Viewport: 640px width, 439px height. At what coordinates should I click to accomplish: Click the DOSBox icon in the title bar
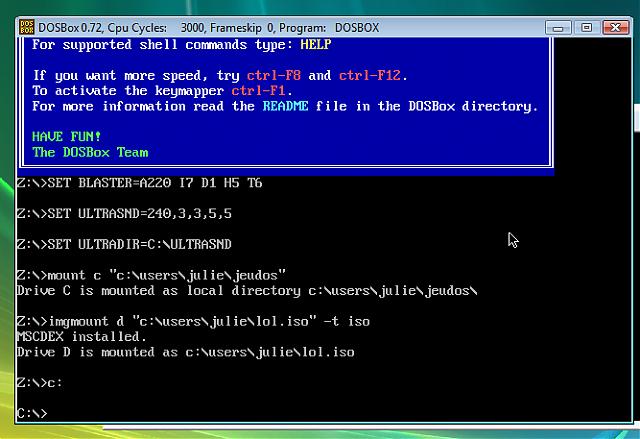coord(27,27)
